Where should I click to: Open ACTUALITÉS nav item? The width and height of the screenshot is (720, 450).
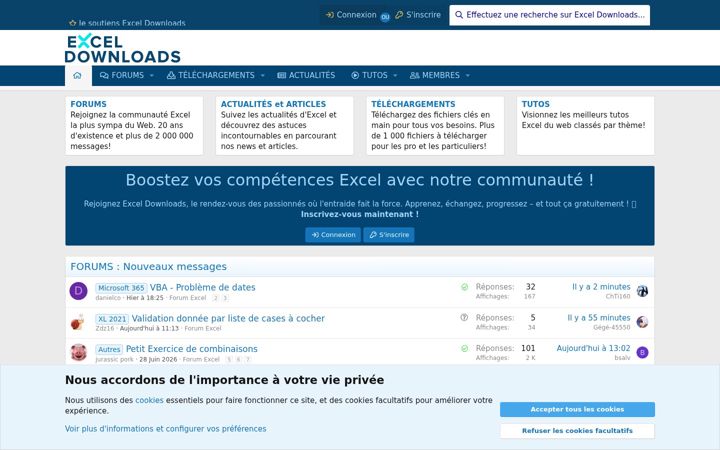[306, 75]
